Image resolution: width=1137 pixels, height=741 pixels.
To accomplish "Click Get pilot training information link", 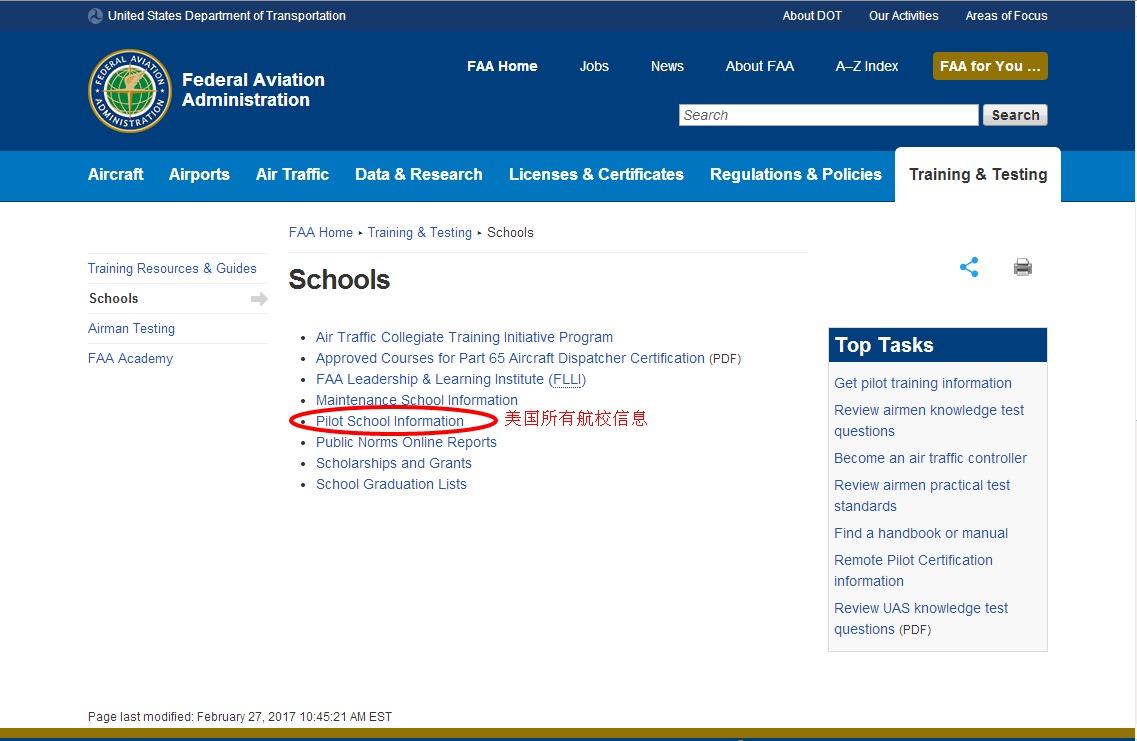I will click(x=922, y=383).
